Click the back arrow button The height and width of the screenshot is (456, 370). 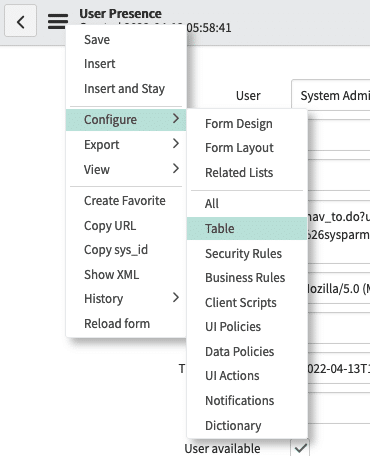[20, 21]
